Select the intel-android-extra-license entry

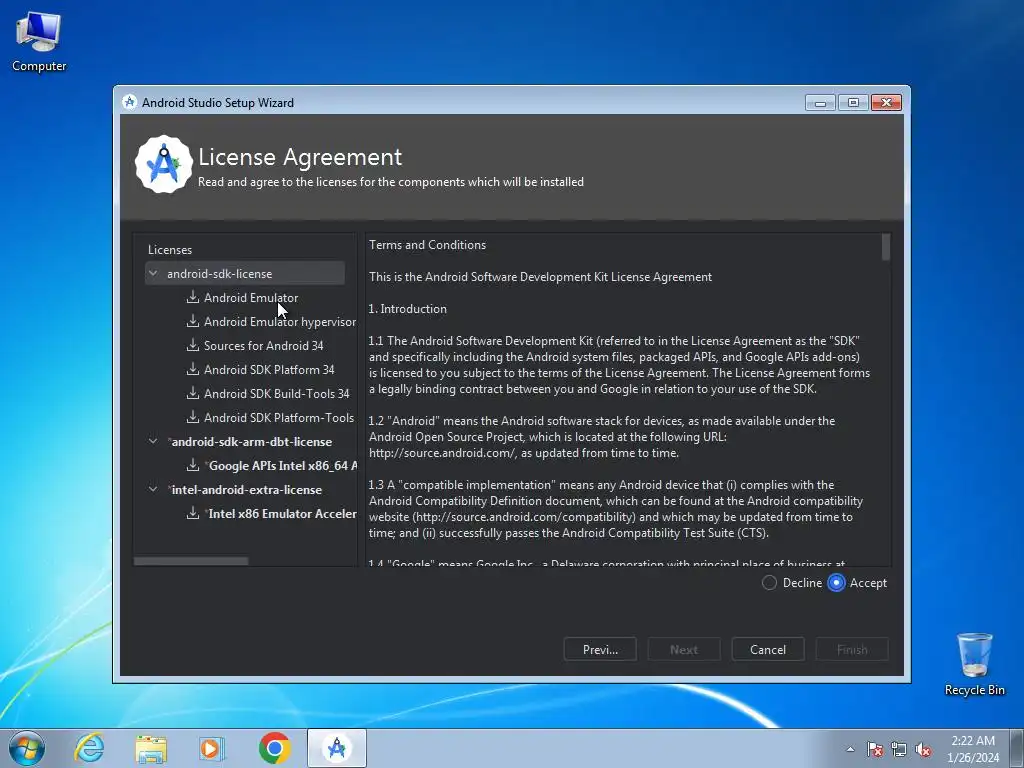tap(246, 489)
